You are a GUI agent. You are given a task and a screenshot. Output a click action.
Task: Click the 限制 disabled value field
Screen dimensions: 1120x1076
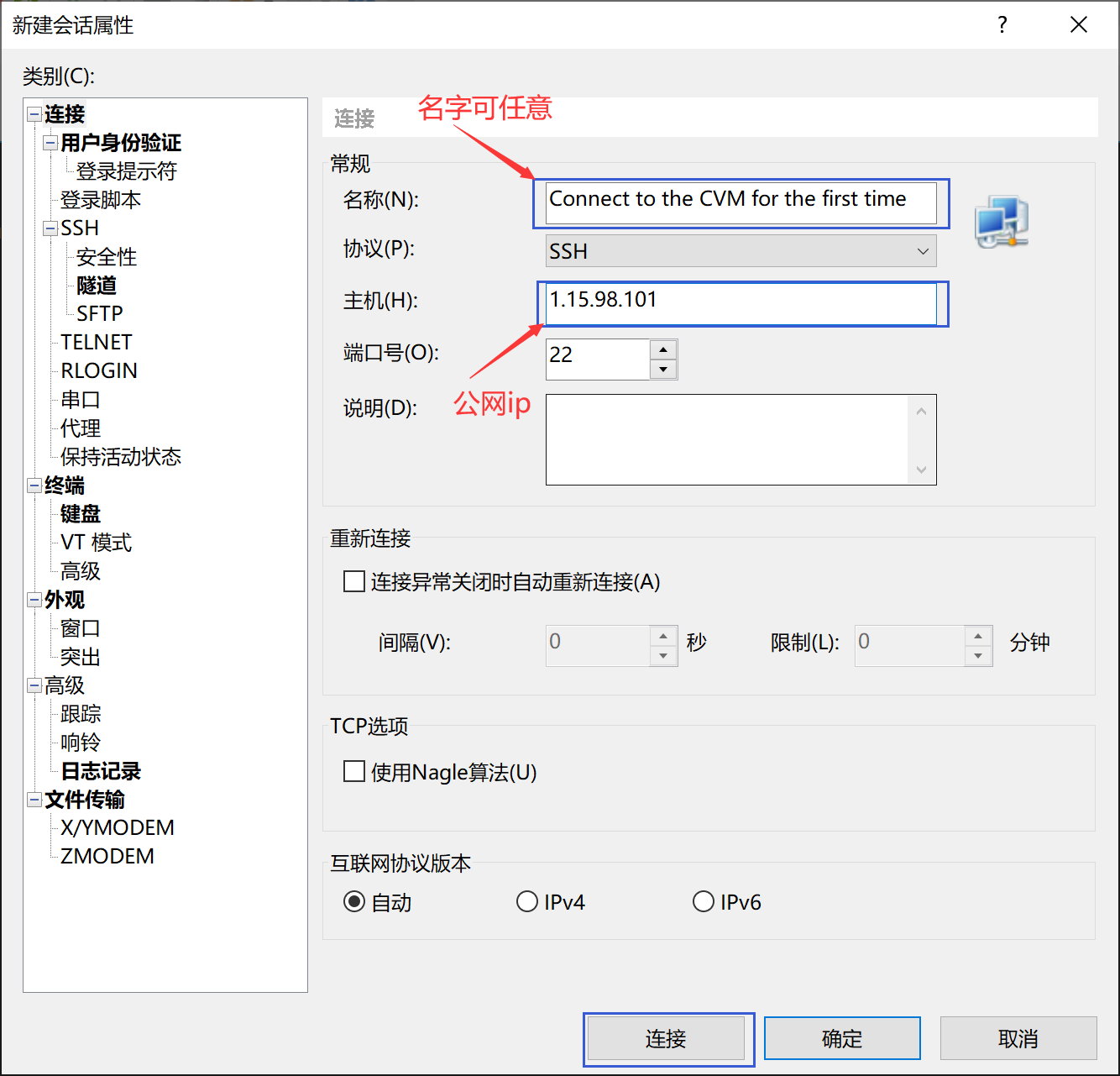click(x=910, y=646)
